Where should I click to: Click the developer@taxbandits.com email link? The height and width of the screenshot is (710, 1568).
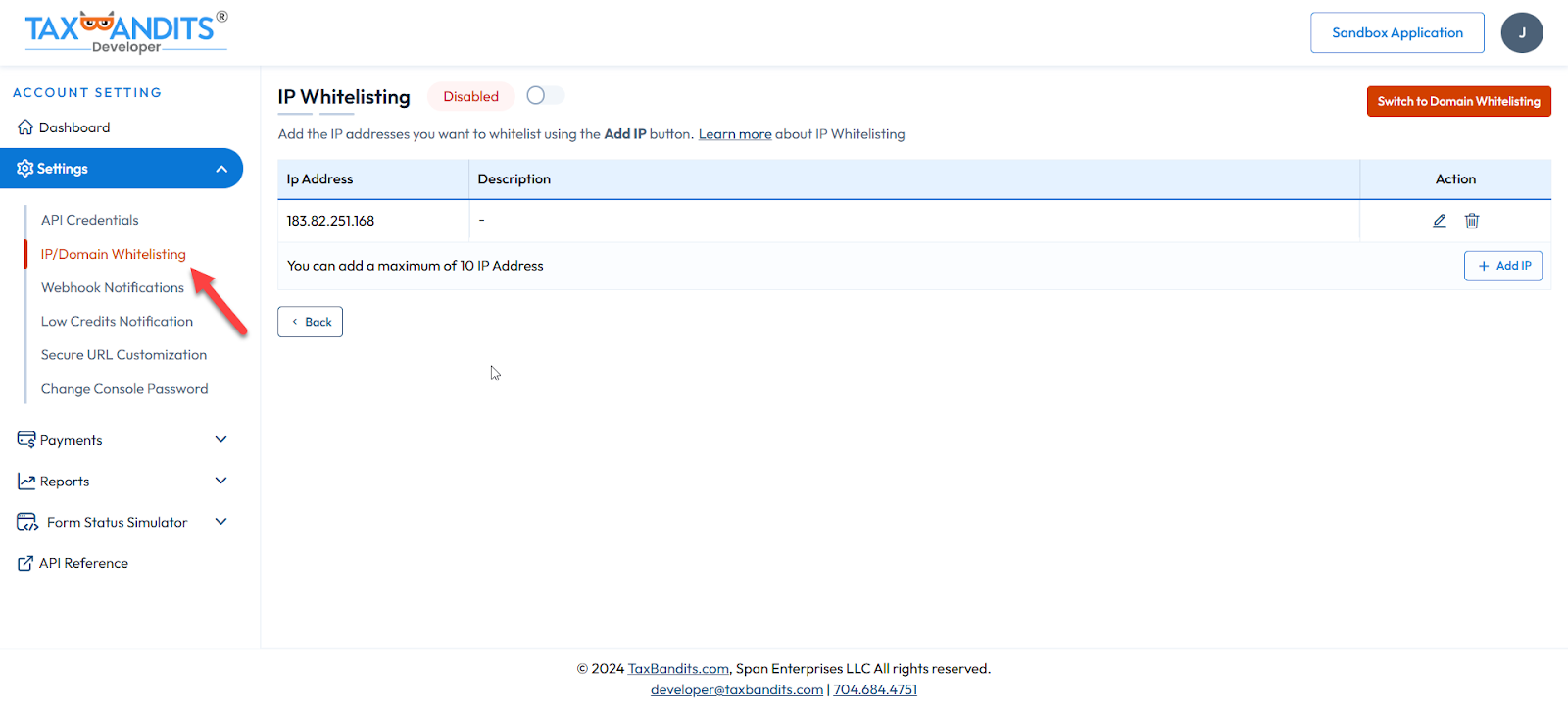737,689
